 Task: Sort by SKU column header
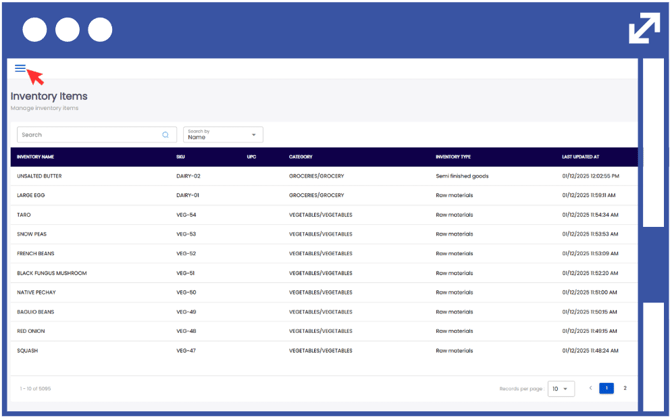tap(181, 157)
